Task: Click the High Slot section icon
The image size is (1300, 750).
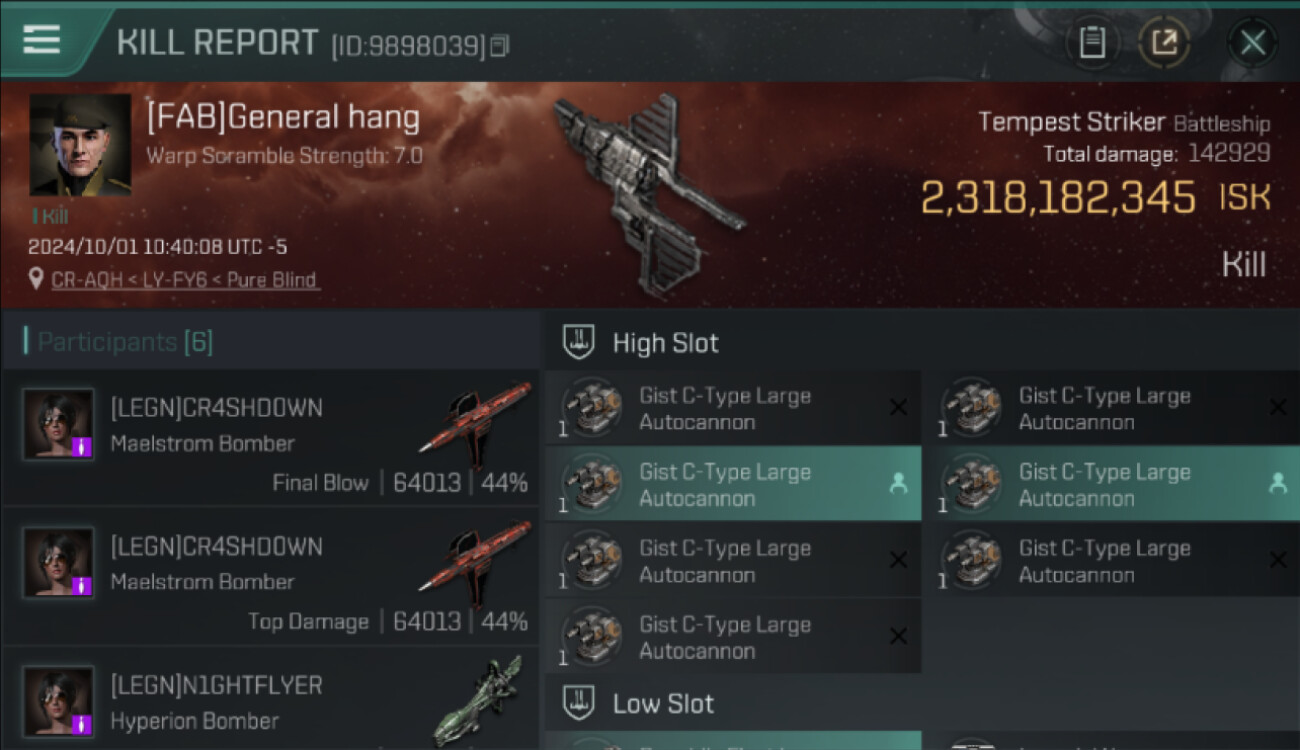Action: pyautogui.click(x=579, y=342)
